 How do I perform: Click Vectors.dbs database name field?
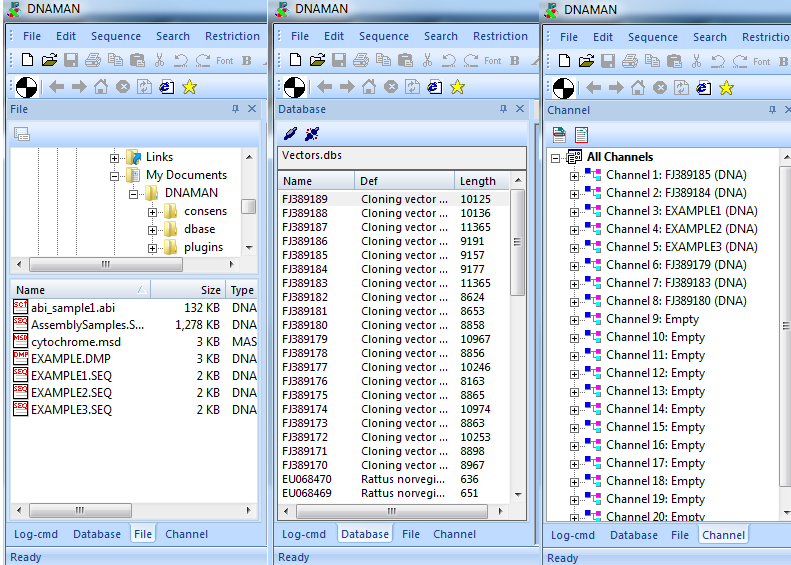(x=402, y=157)
